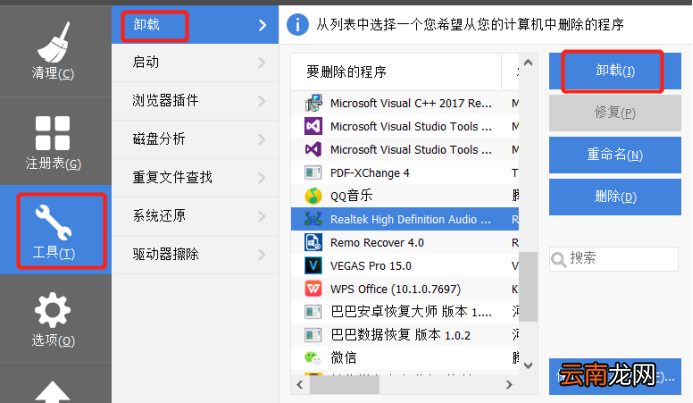
Task: Click the horizontal scroll left arrow
Action: tap(300, 384)
